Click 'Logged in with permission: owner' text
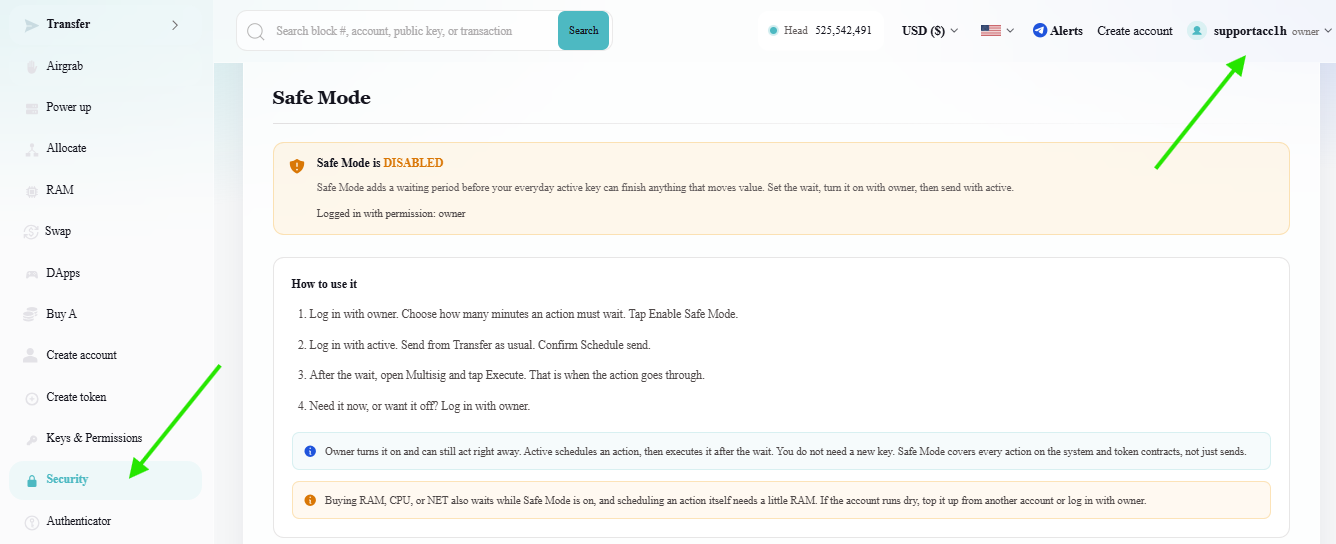 click(x=391, y=213)
